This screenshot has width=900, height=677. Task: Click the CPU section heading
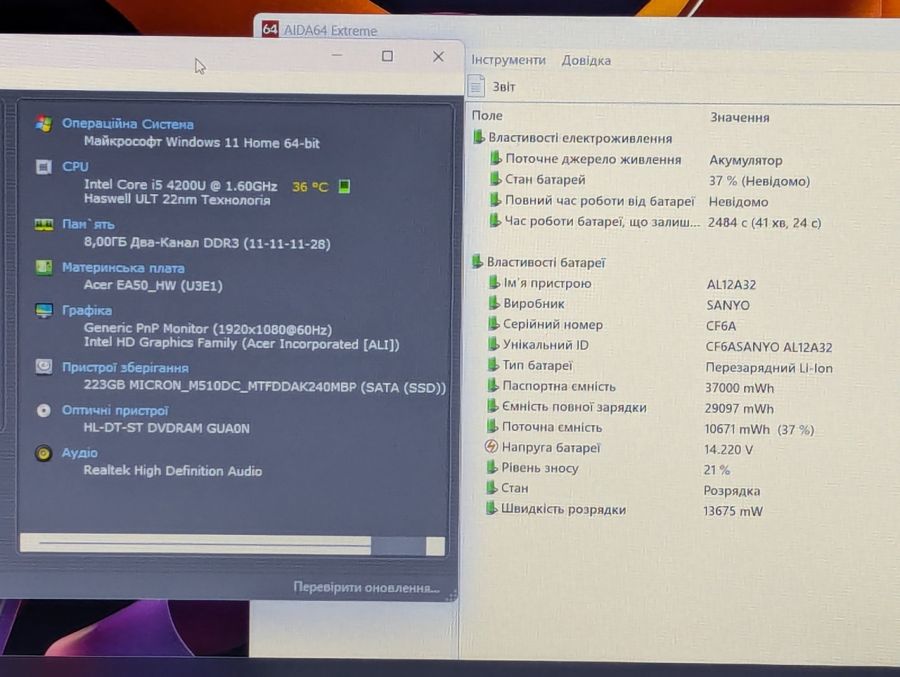[x=75, y=166]
